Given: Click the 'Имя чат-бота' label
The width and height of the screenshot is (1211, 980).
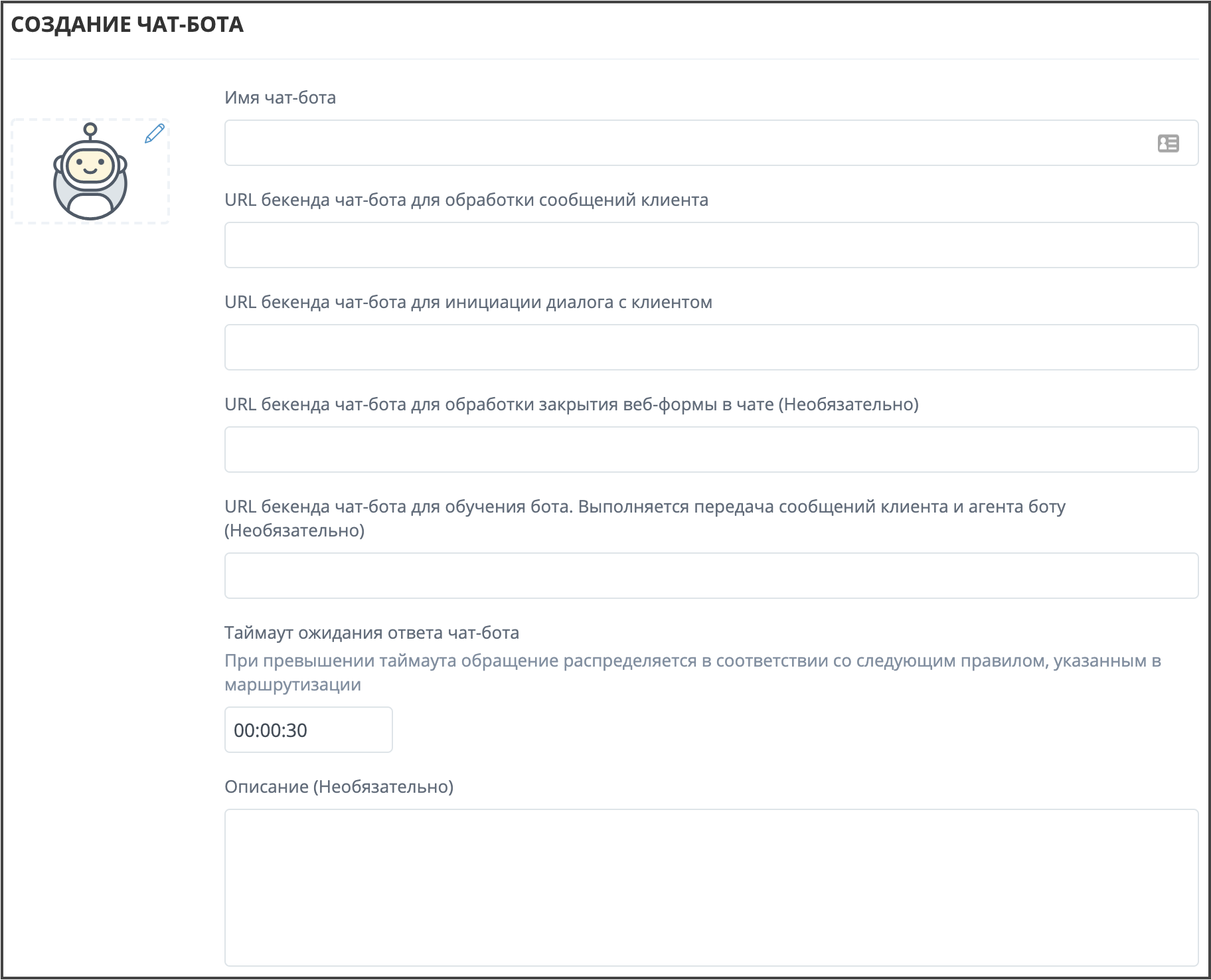Looking at the screenshot, I should [280, 98].
